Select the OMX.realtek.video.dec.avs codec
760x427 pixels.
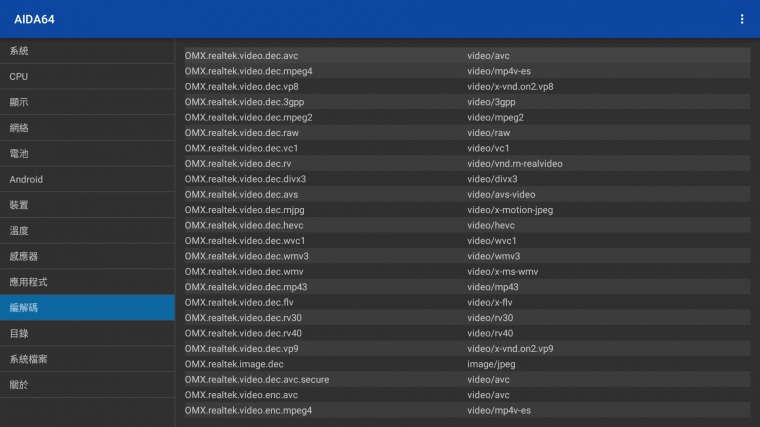(467, 194)
